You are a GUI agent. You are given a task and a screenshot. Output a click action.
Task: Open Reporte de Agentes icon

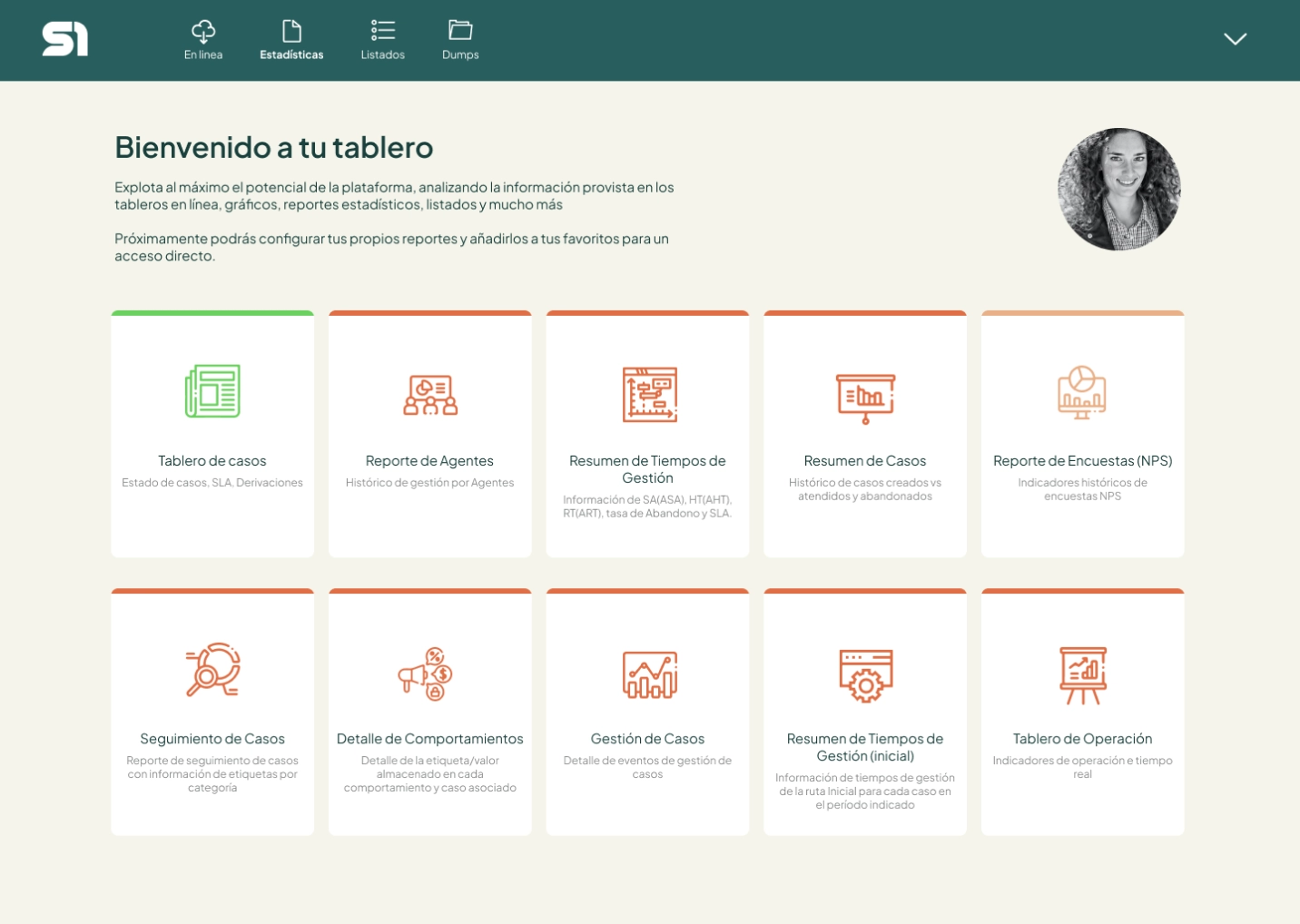click(x=430, y=395)
